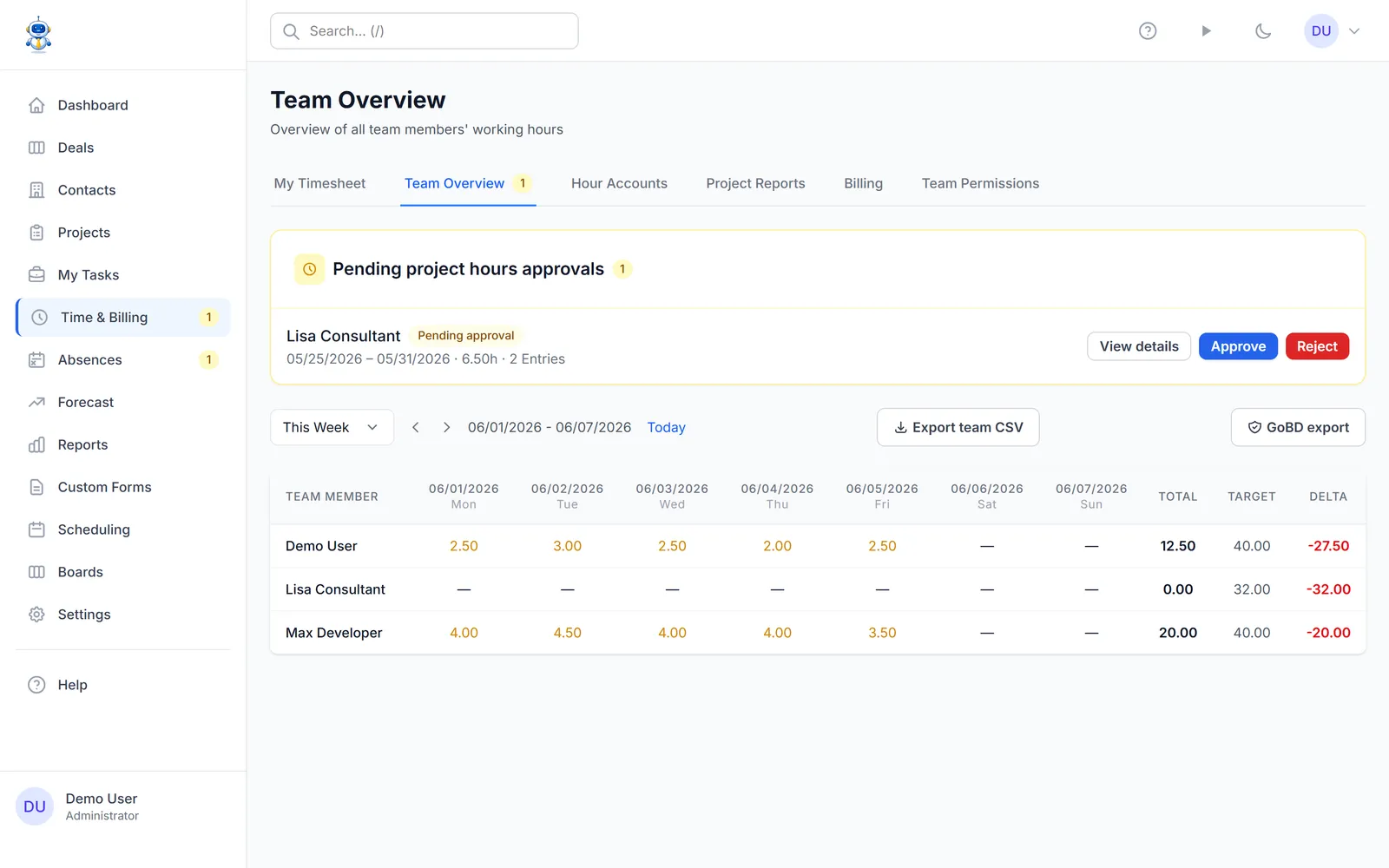
Task: Reject Lisa Consultant's pending hours
Action: (1317, 346)
